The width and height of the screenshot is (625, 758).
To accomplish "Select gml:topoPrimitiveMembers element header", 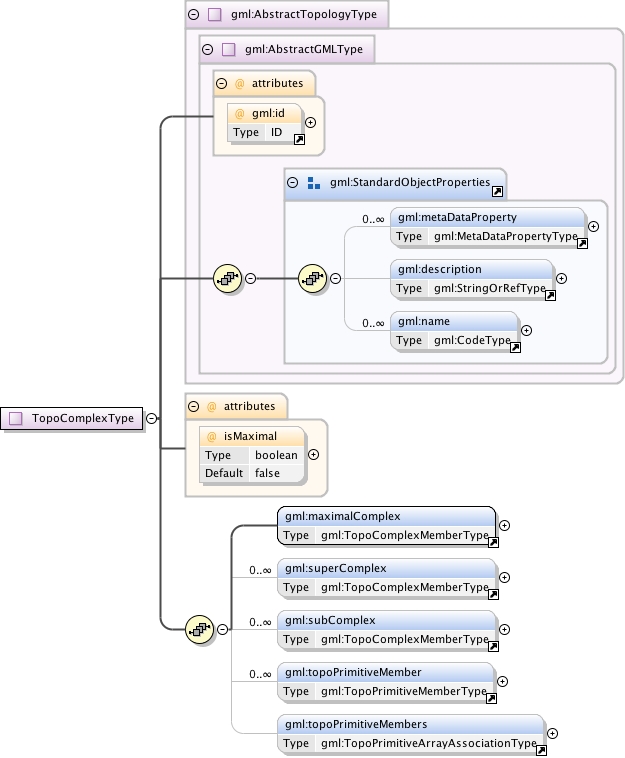I will pos(410,725).
